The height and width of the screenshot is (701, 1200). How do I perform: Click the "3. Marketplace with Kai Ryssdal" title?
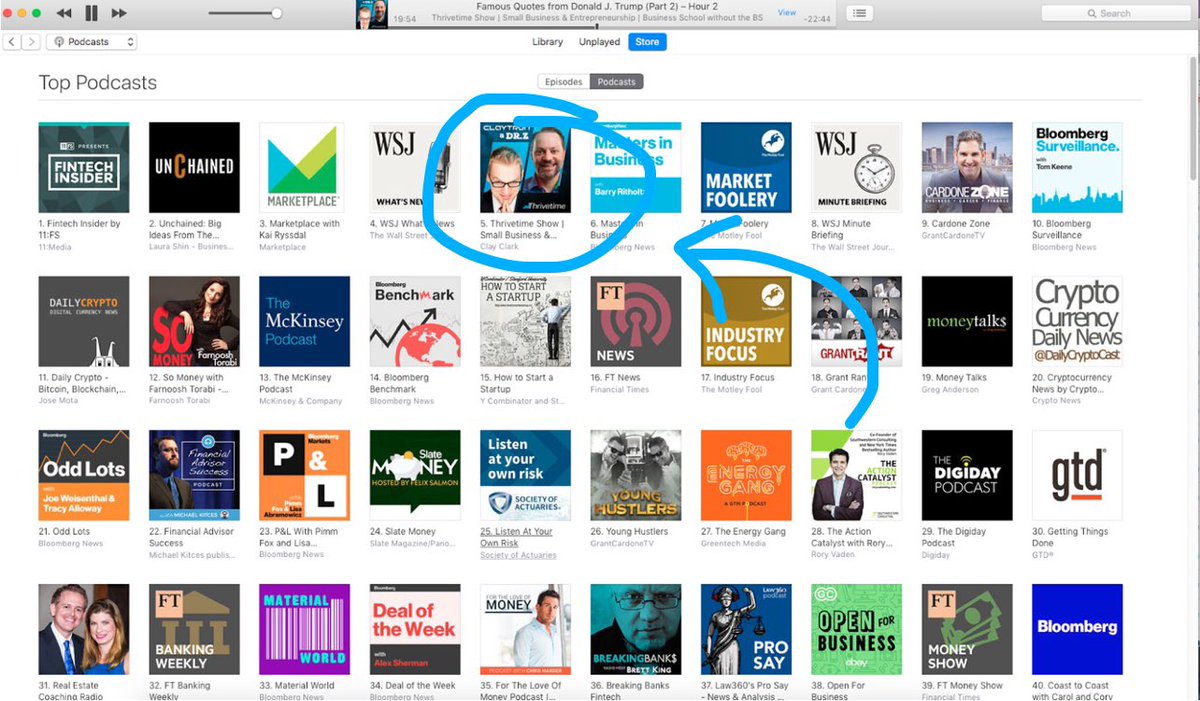(299, 229)
